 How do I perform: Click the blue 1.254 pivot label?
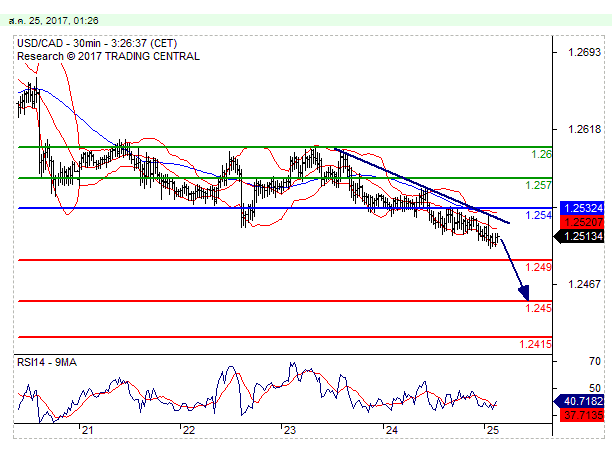(x=539, y=215)
